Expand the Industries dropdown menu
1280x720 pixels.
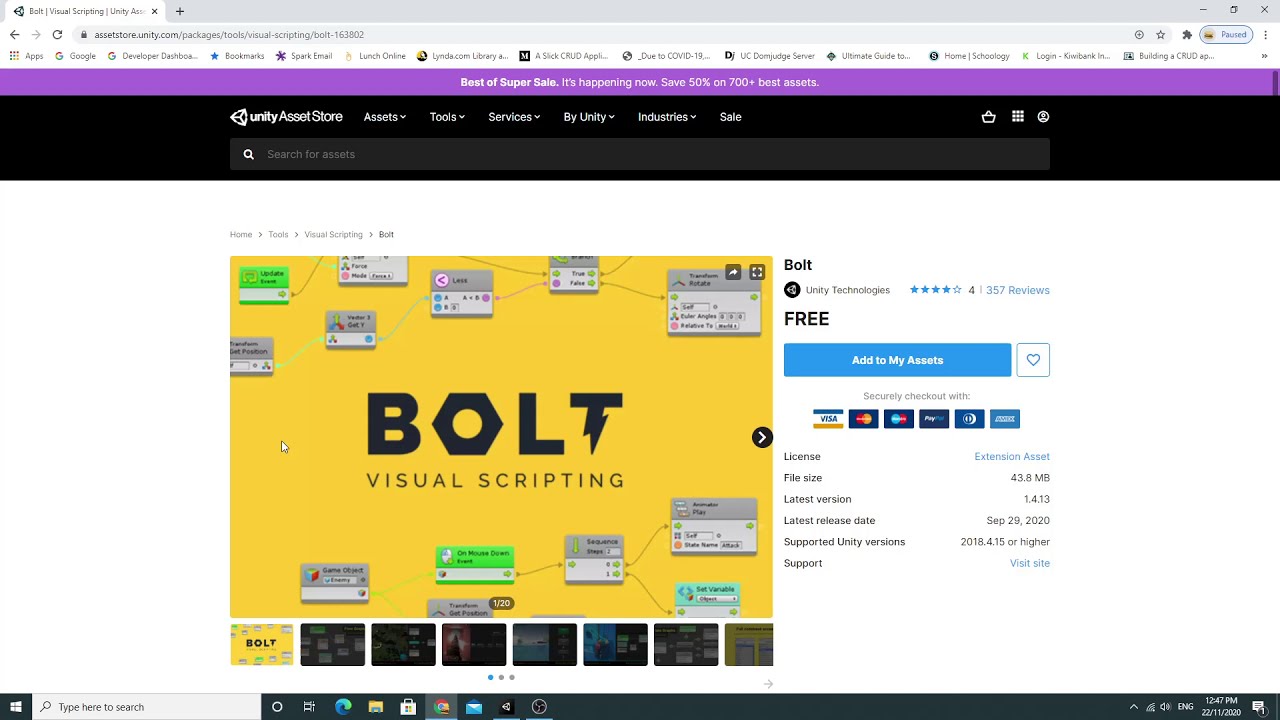(667, 117)
